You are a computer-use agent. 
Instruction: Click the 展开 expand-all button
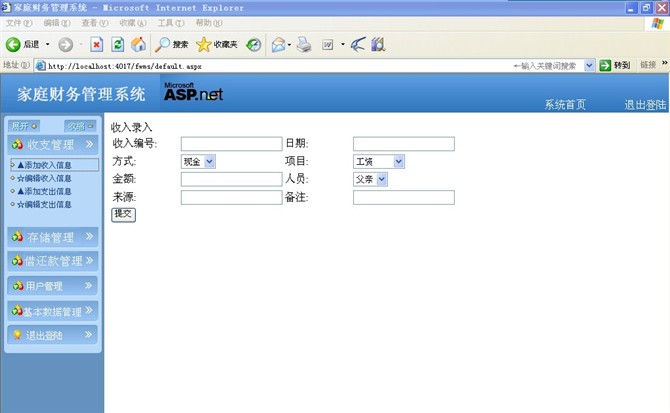click(x=24, y=126)
